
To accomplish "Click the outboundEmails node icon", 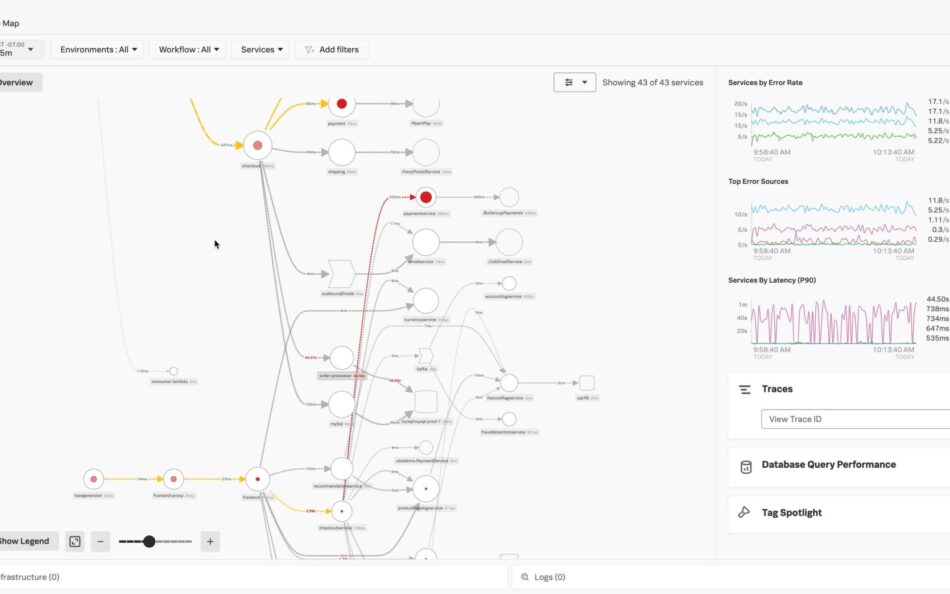I will [342, 274].
